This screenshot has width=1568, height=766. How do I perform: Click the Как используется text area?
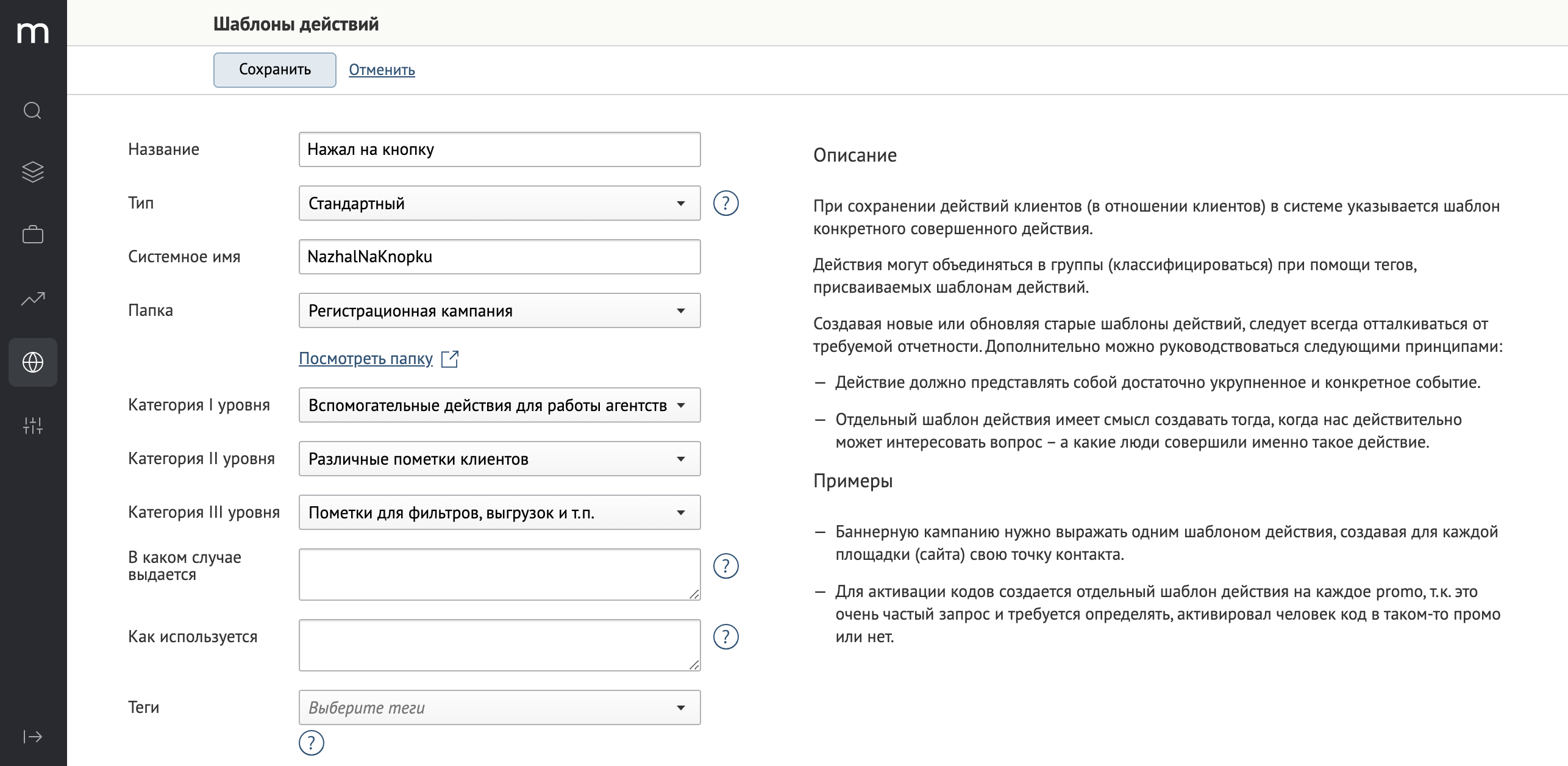click(x=500, y=645)
